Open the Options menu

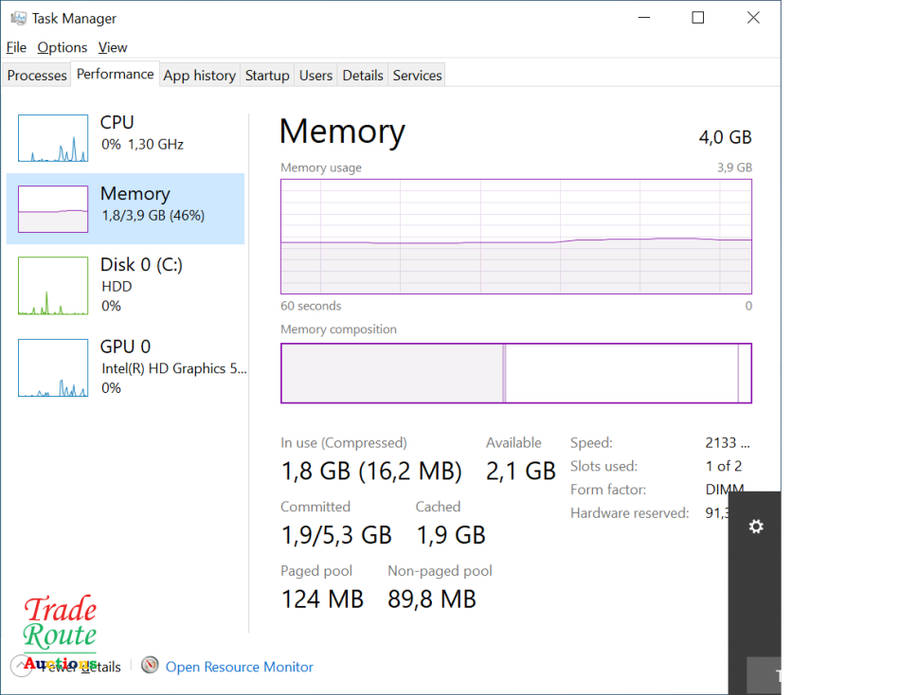[x=62, y=47]
